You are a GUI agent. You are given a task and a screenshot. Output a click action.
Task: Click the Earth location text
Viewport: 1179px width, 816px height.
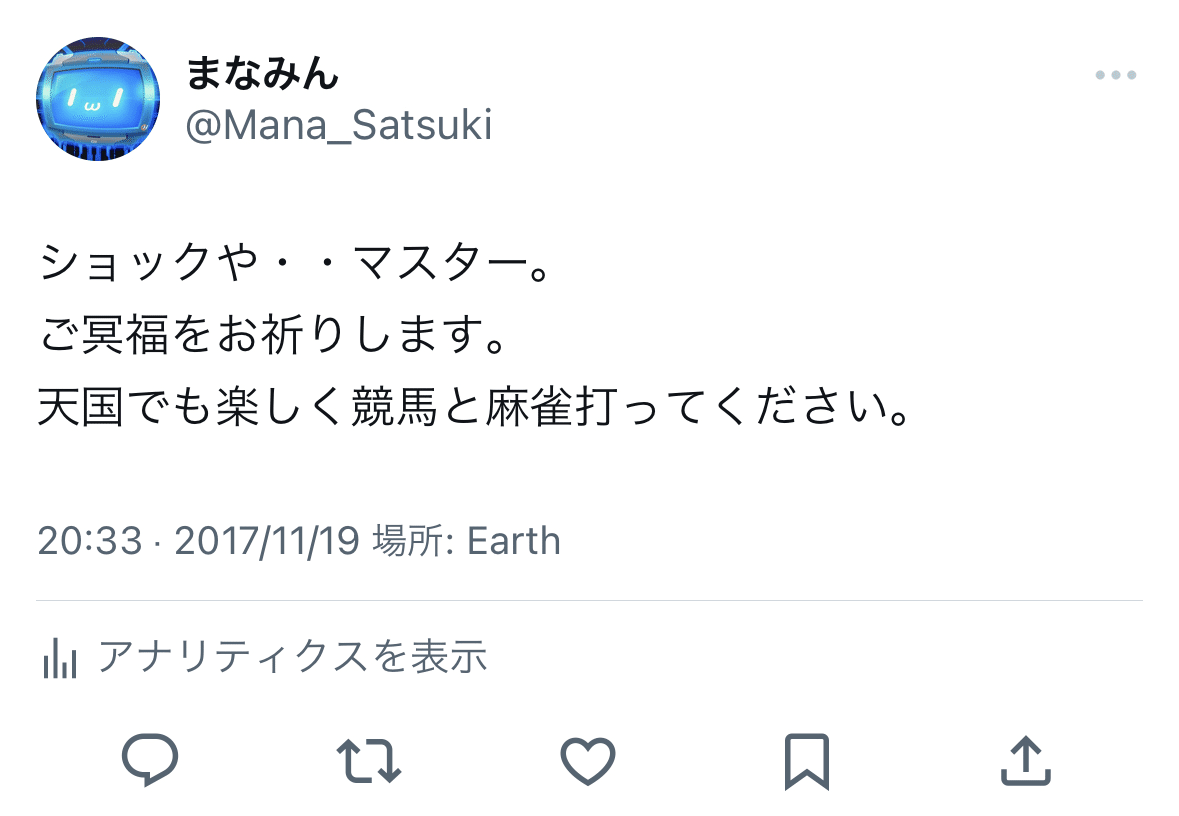514,541
